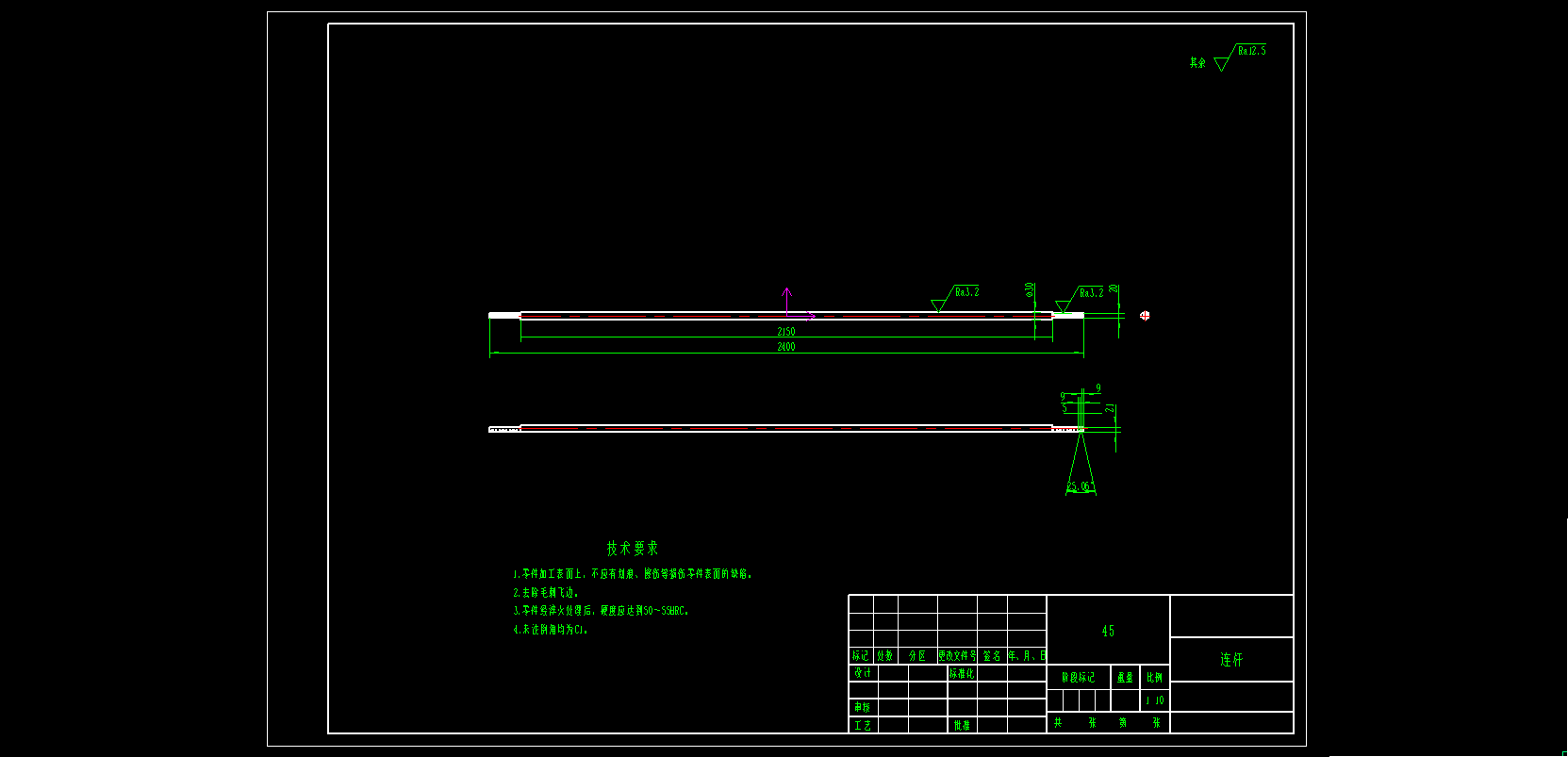
Task: Select the 阶段标记 cell
Action: (1079, 677)
